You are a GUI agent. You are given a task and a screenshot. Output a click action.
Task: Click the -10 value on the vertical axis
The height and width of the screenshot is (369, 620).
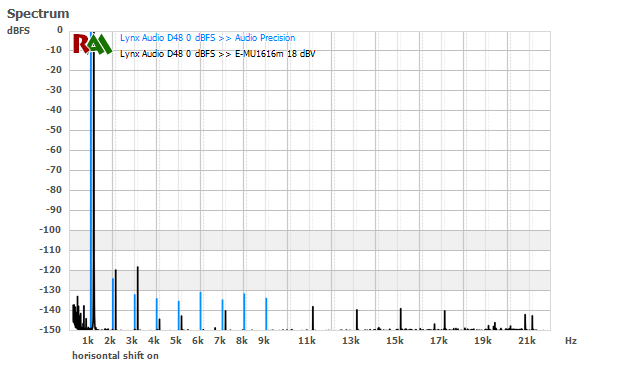tap(54, 50)
